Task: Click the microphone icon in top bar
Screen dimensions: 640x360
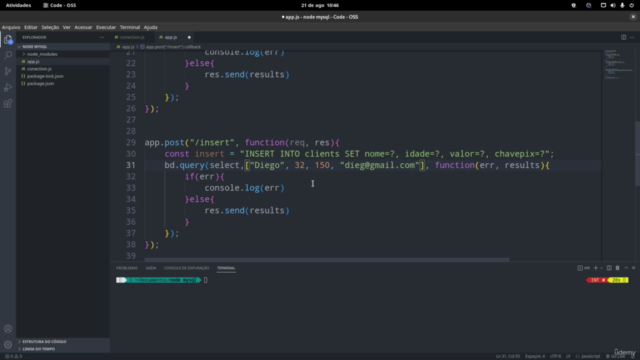Action: 622,5
